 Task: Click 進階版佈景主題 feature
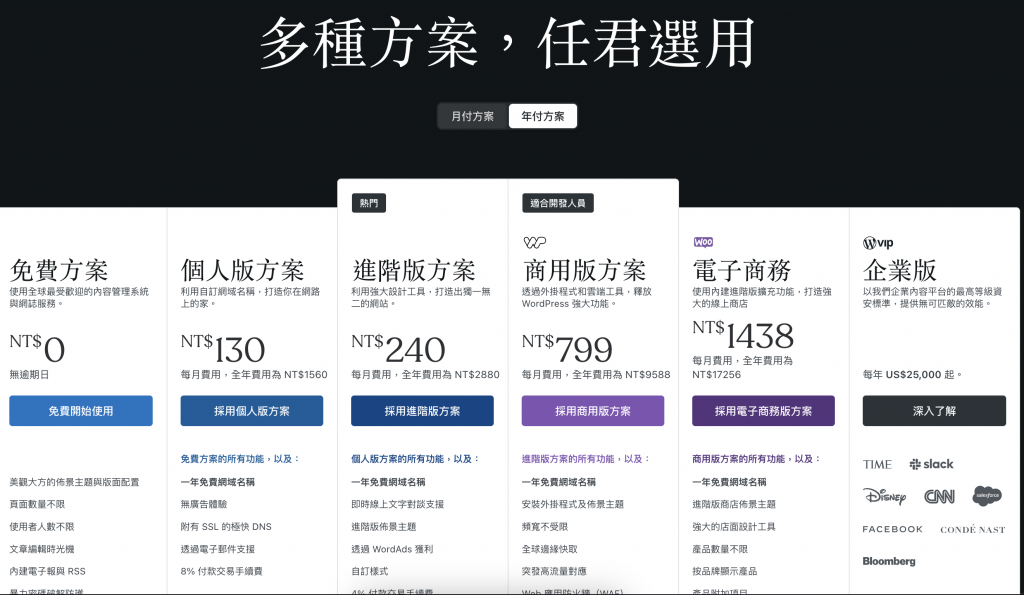pos(383,526)
